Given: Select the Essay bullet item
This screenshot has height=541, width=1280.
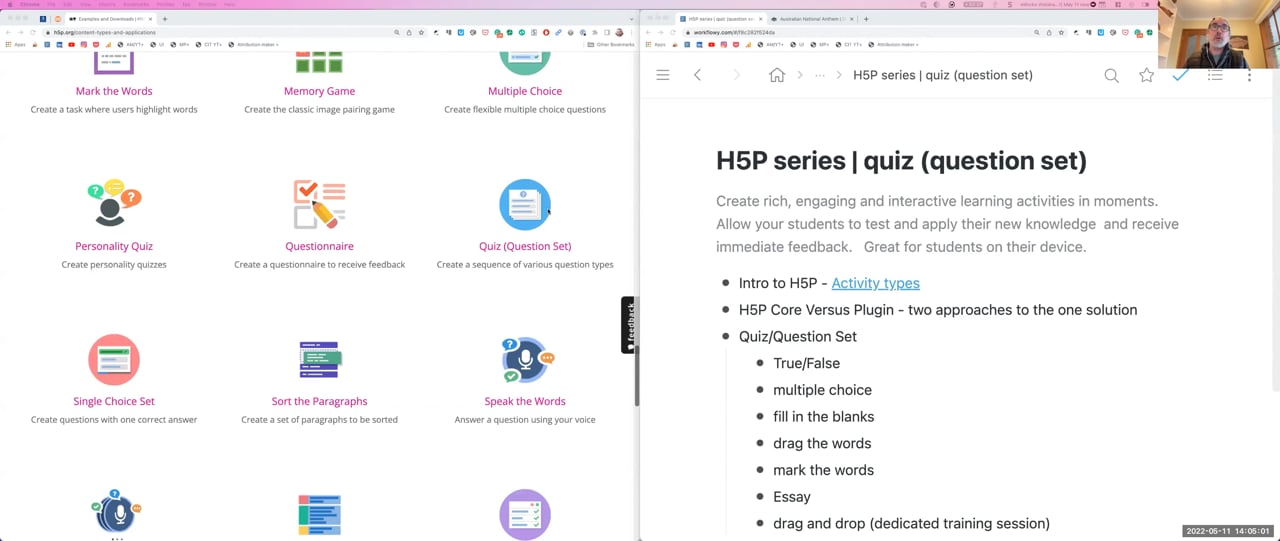Looking at the screenshot, I should pos(792,497).
